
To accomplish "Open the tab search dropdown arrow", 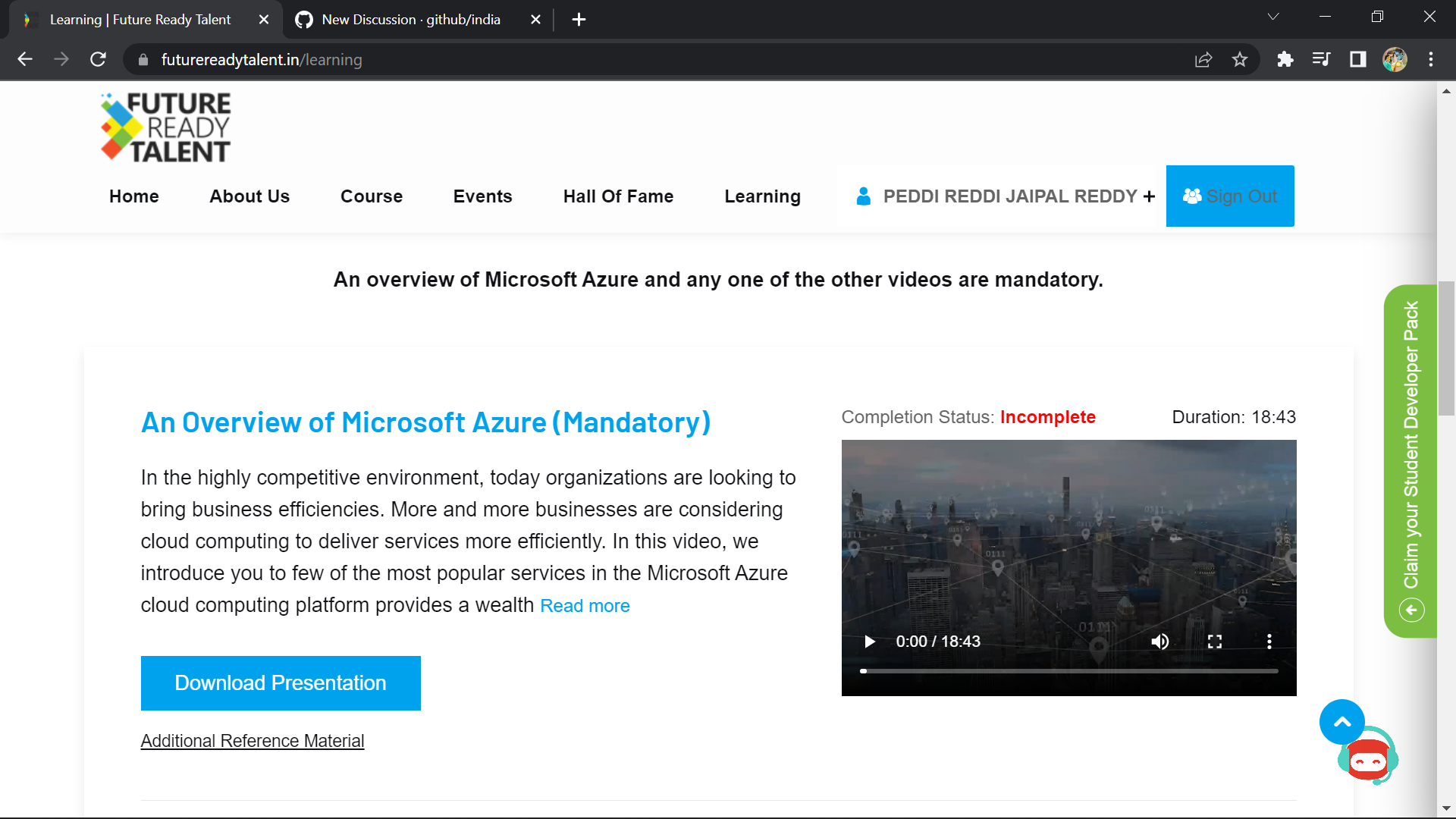I will (1273, 17).
